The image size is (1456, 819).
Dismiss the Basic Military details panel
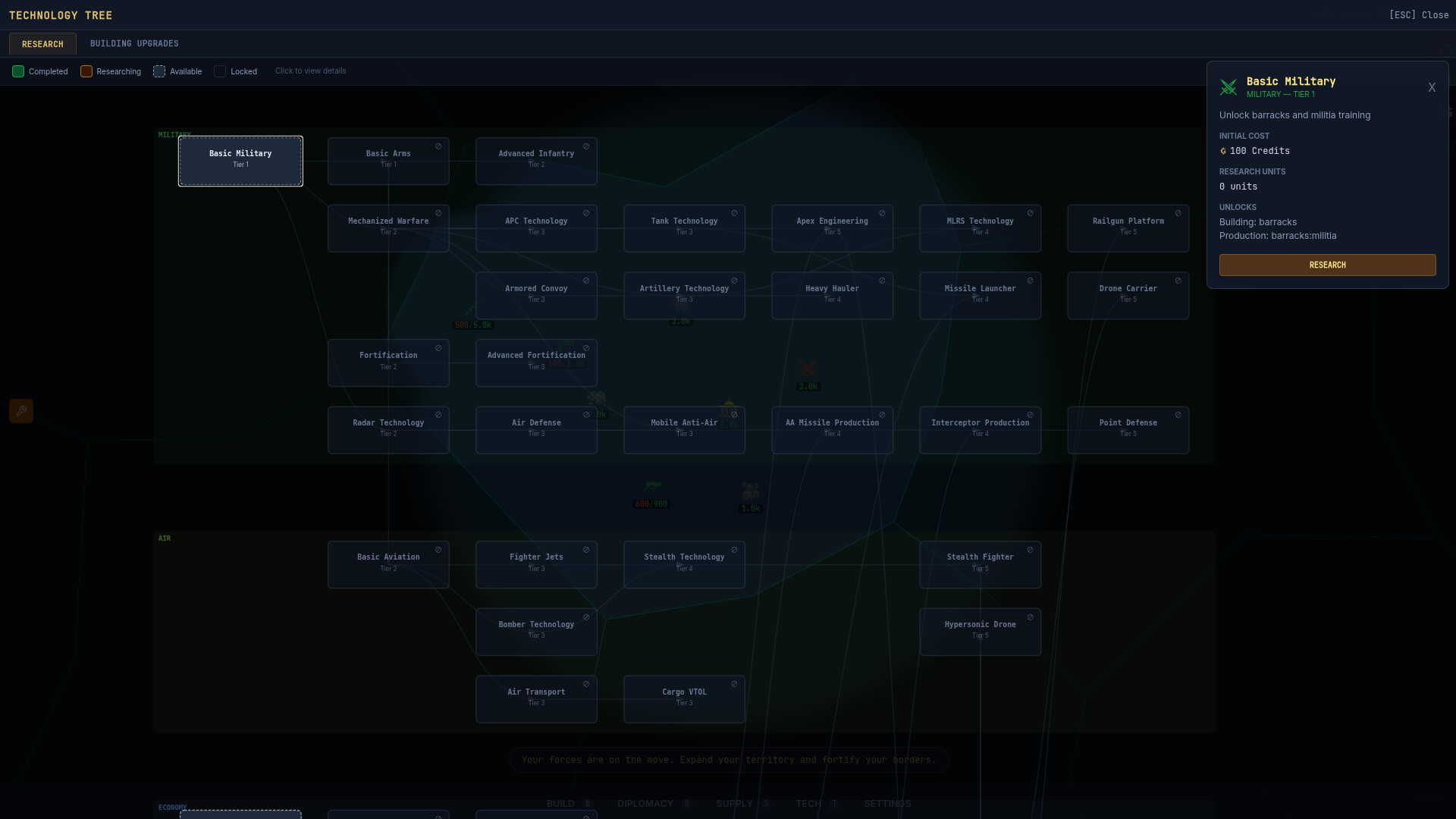click(x=1432, y=88)
